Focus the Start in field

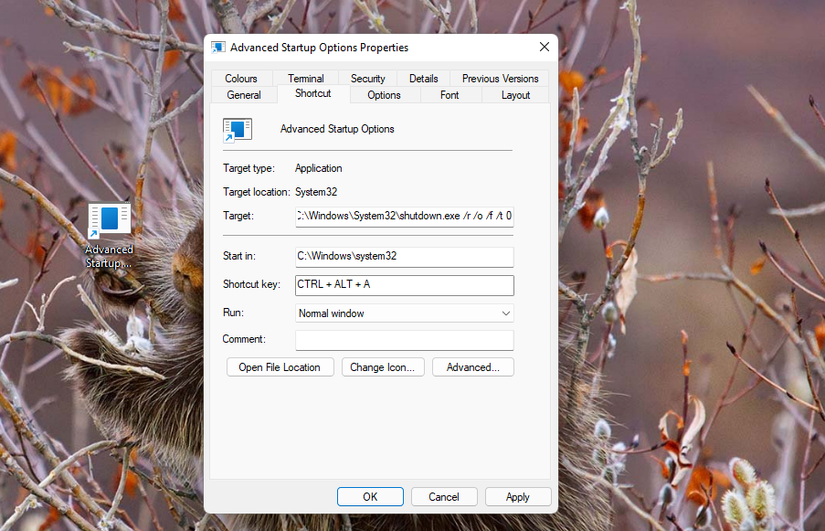[x=404, y=257]
